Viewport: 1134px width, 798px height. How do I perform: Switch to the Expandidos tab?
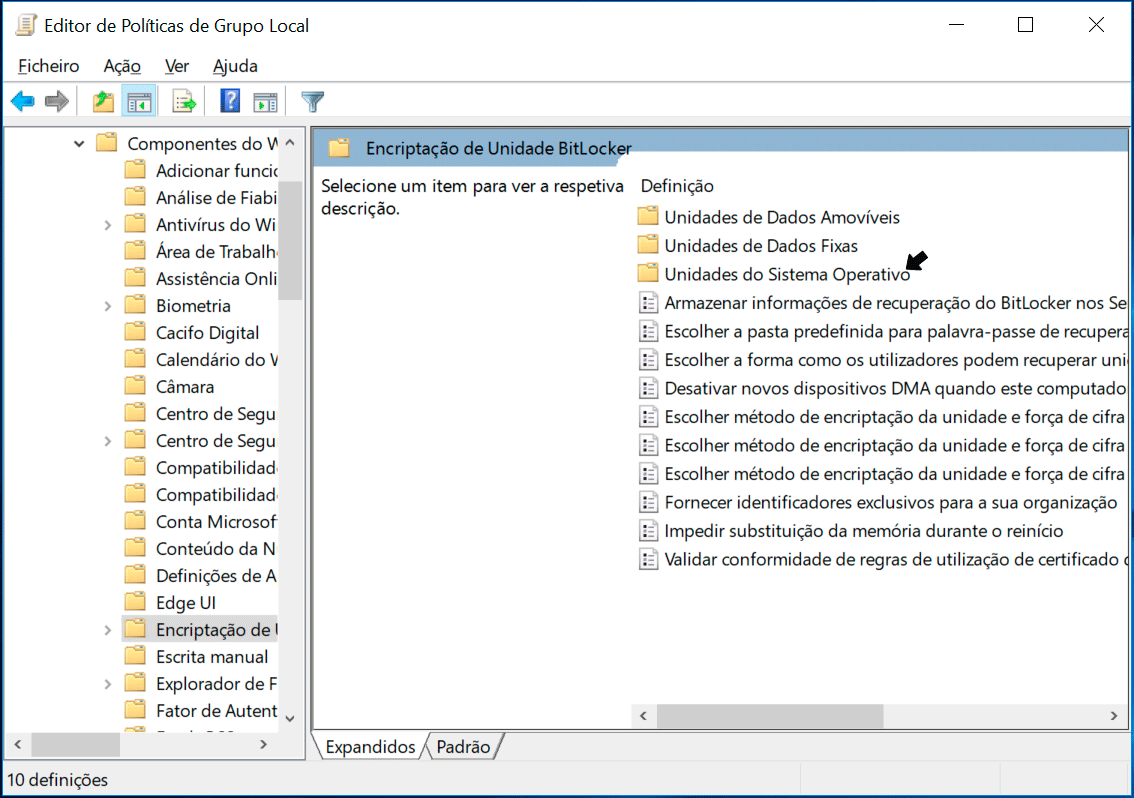(370, 747)
